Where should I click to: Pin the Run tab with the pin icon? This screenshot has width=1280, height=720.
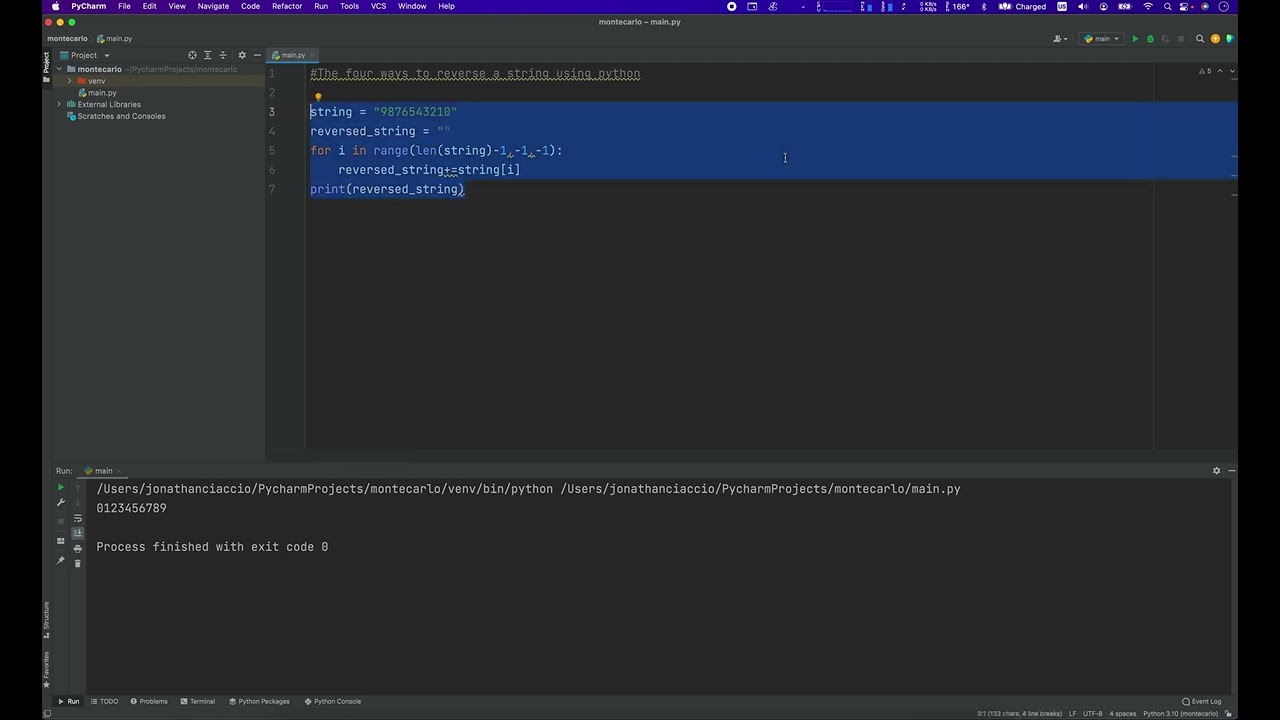60,561
